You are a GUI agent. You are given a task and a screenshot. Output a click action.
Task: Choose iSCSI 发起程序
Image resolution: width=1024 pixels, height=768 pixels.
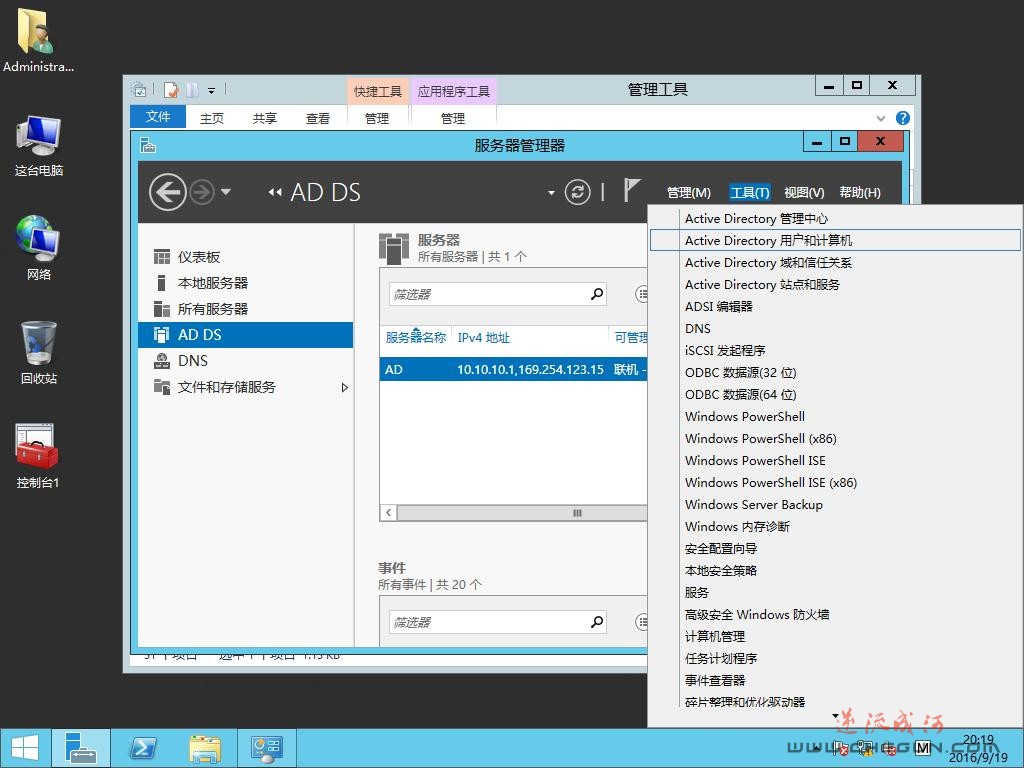835,350
